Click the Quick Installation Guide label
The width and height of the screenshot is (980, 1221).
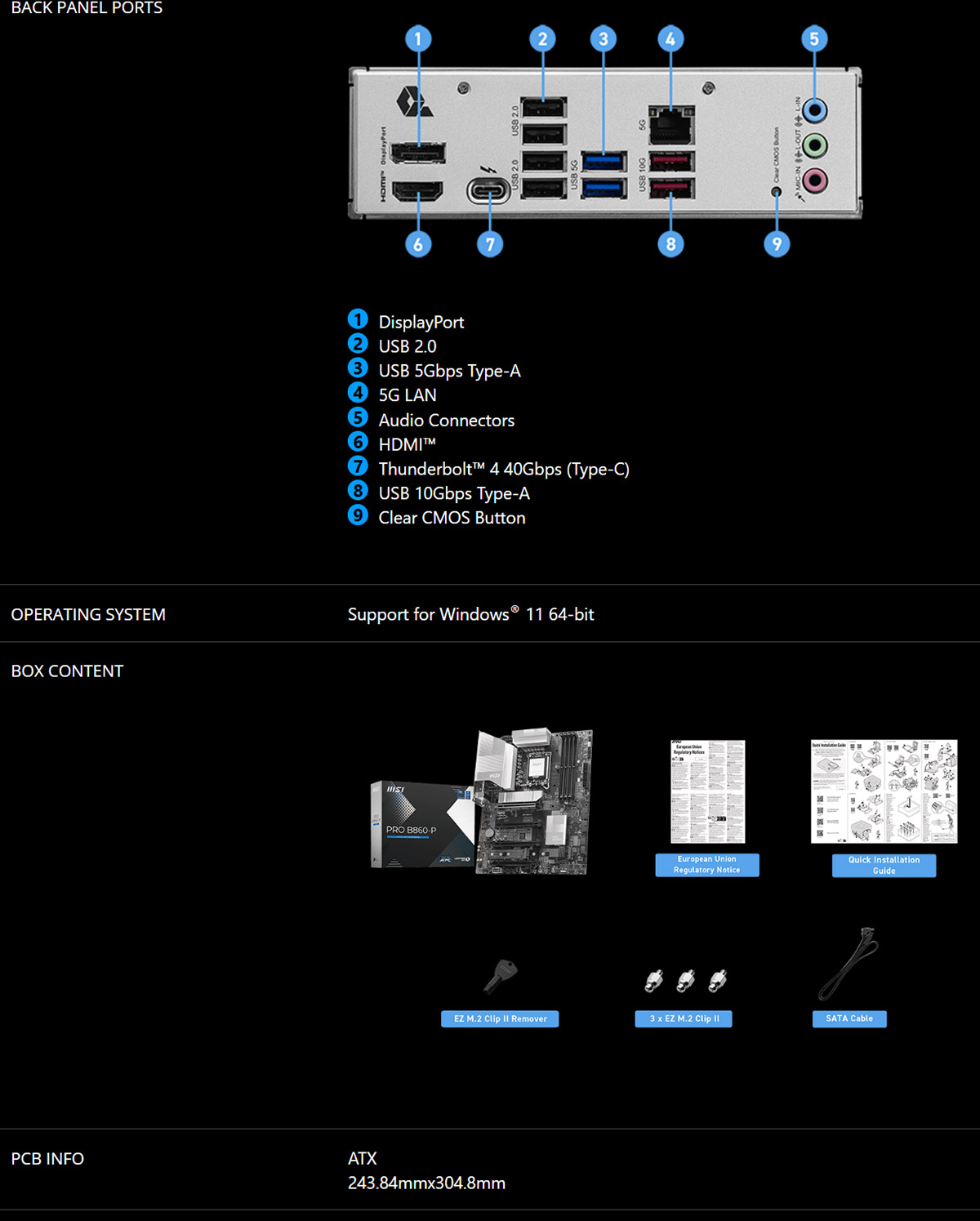click(x=884, y=866)
